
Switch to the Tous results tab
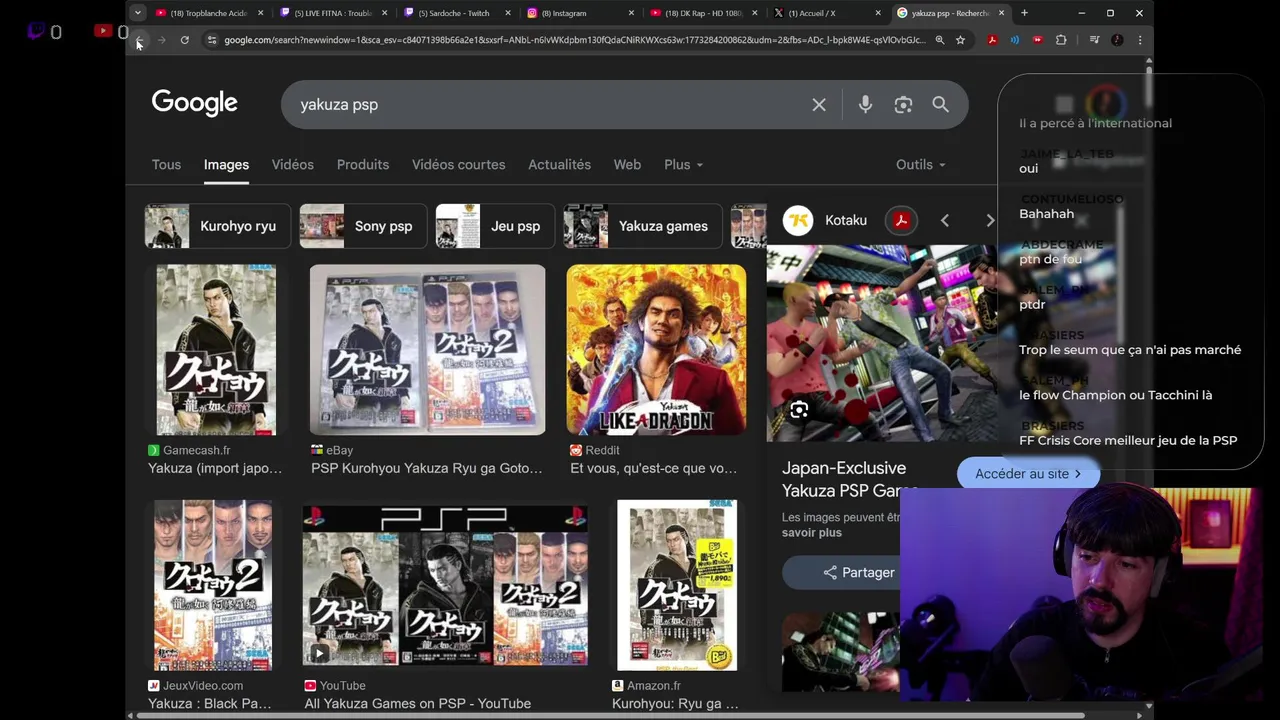166,164
